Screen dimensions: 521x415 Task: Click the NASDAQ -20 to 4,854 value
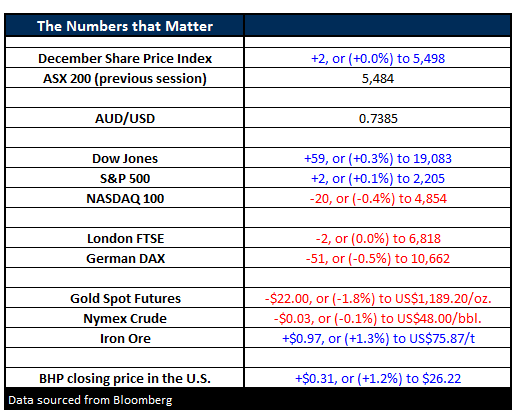click(x=378, y=199)
